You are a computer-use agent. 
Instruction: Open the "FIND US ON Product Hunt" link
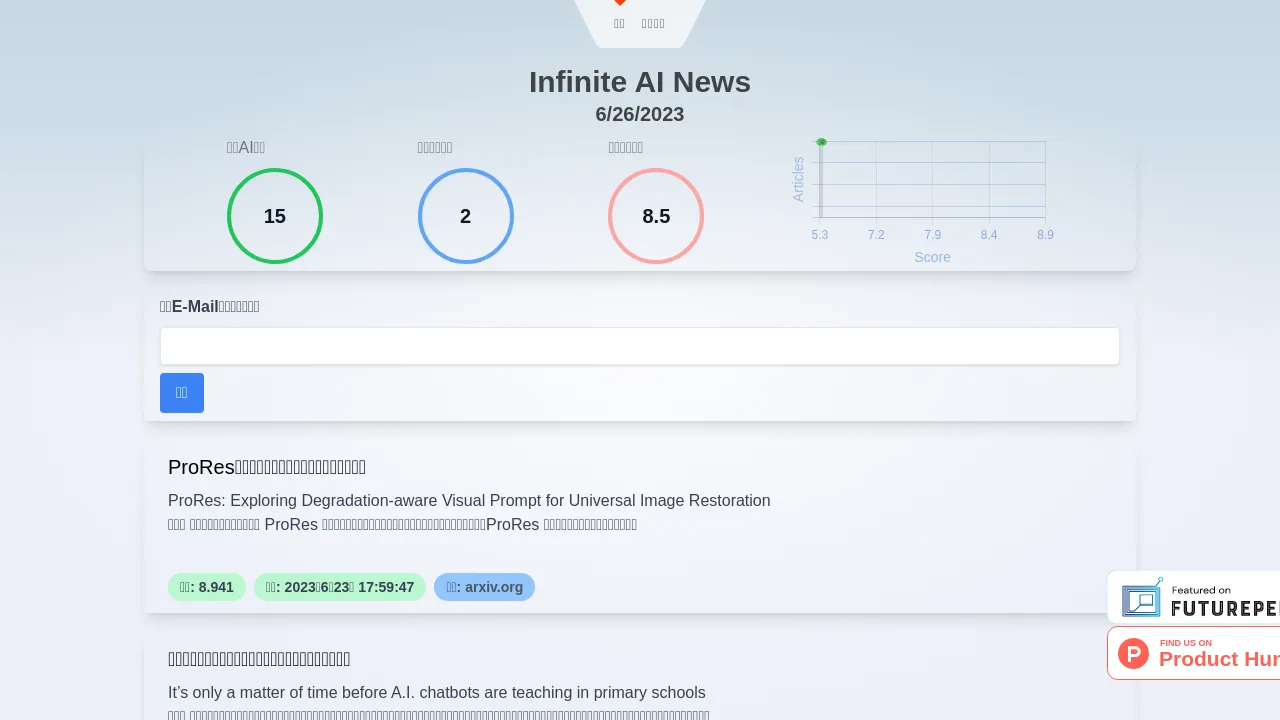[1200, 653]
